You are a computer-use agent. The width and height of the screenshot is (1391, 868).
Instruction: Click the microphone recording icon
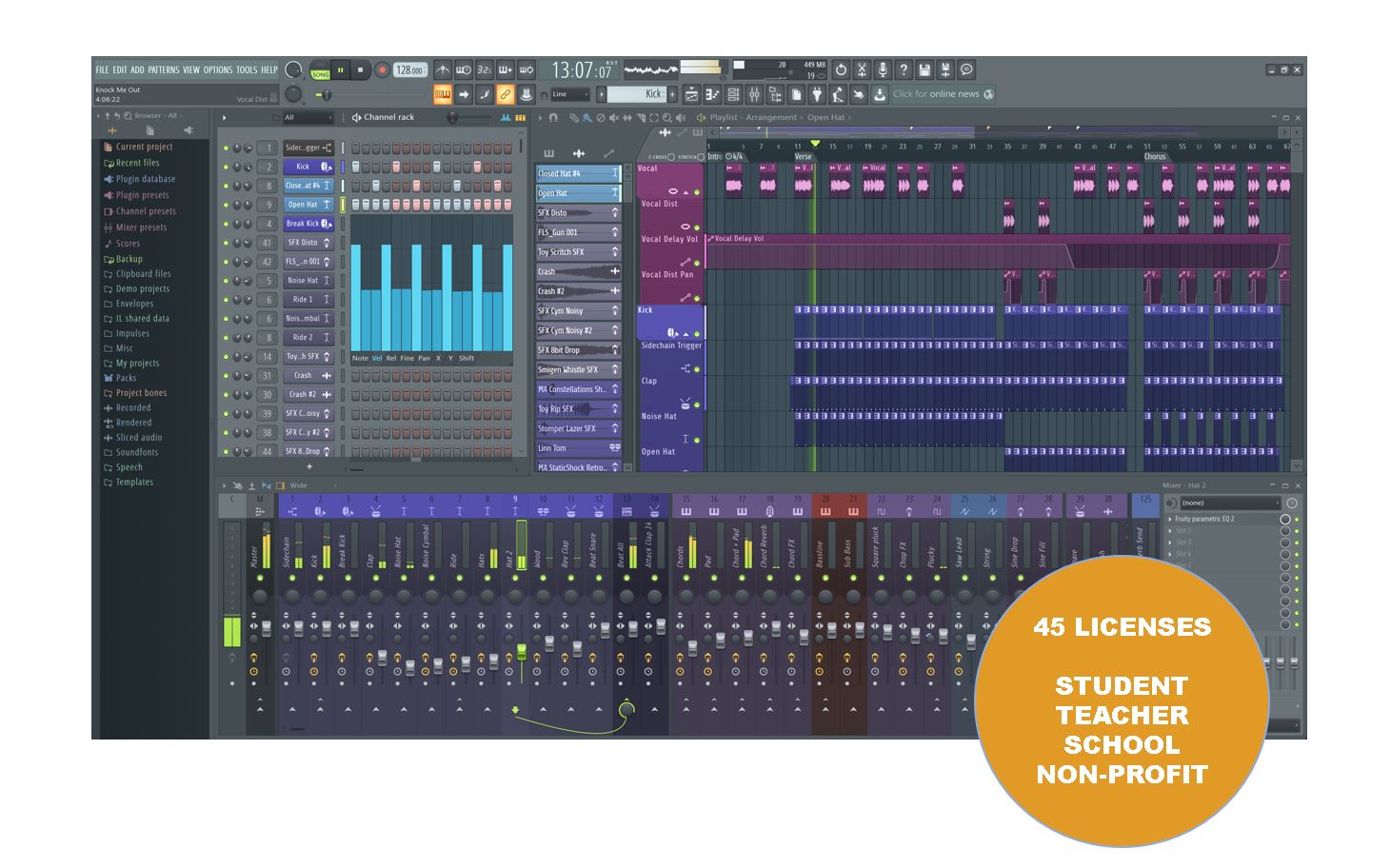point(883,69)
